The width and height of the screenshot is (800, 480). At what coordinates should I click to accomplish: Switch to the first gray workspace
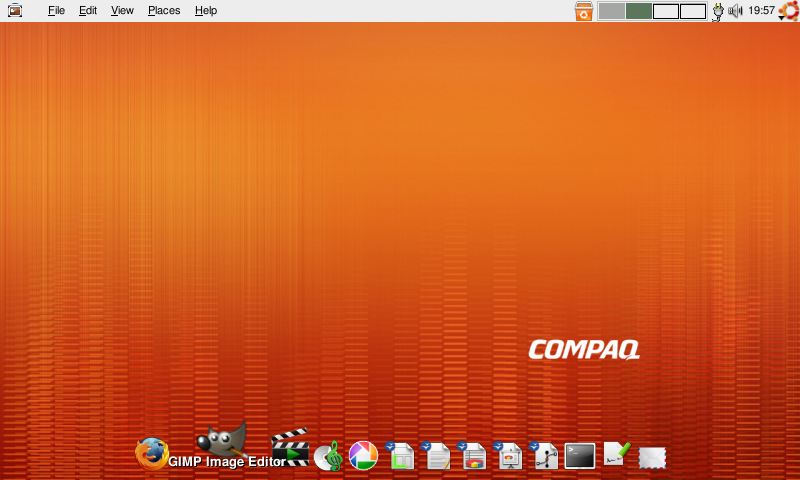tap(612, 11)
